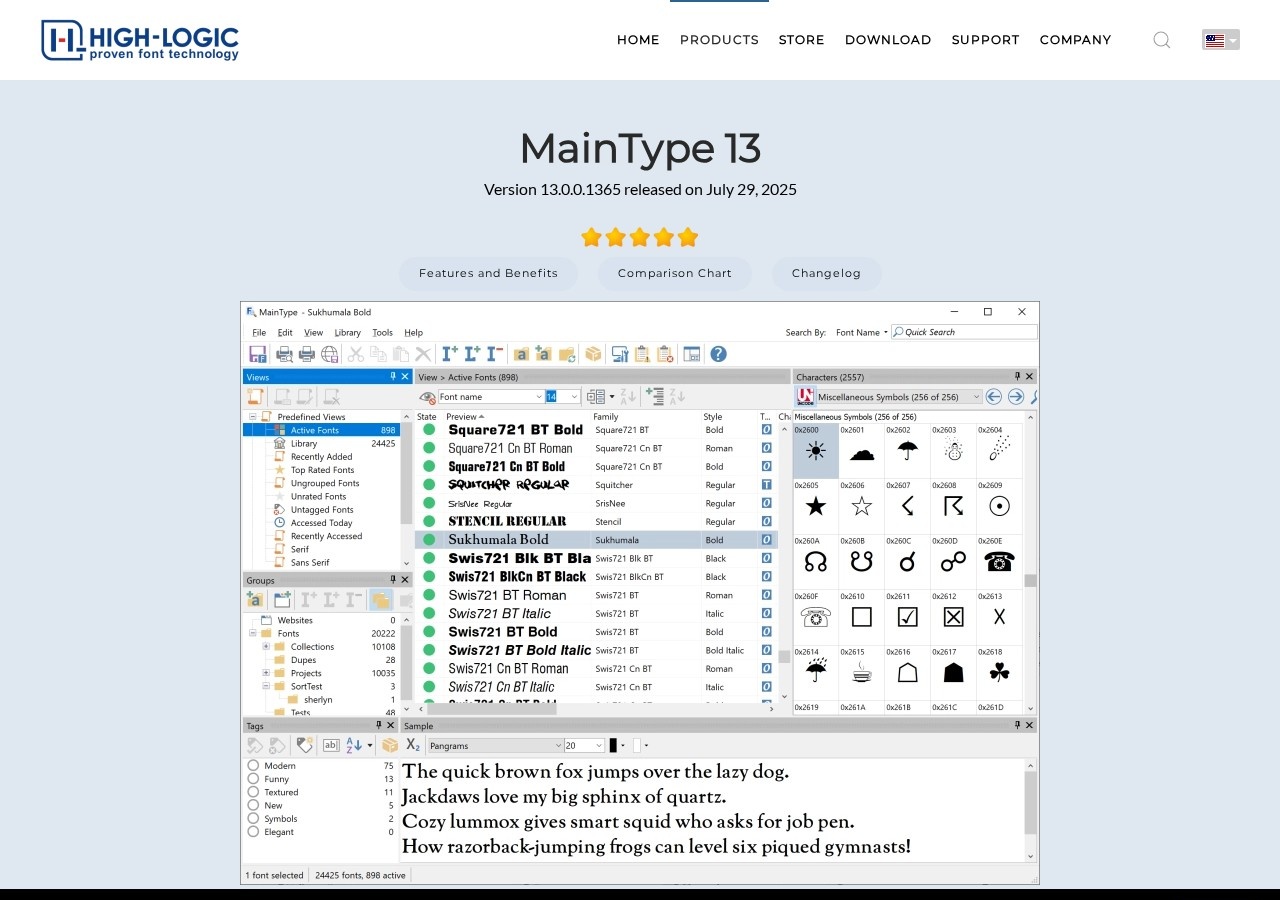Click the Unicode icon in Characters panel
This screenshot has width=1280, height=900.
click(805, 397)
